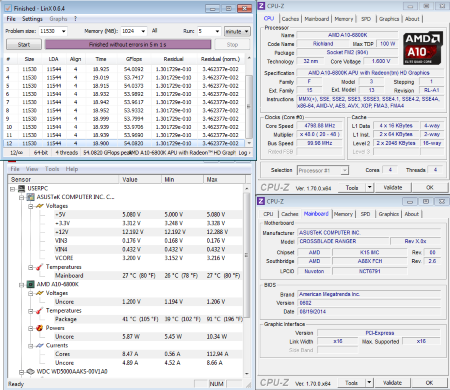Image resolution: width=450 pixels, height=390 pixels.
Task: Switch to Caches tab in top CPU-Z window
Action: pos(290,19)
